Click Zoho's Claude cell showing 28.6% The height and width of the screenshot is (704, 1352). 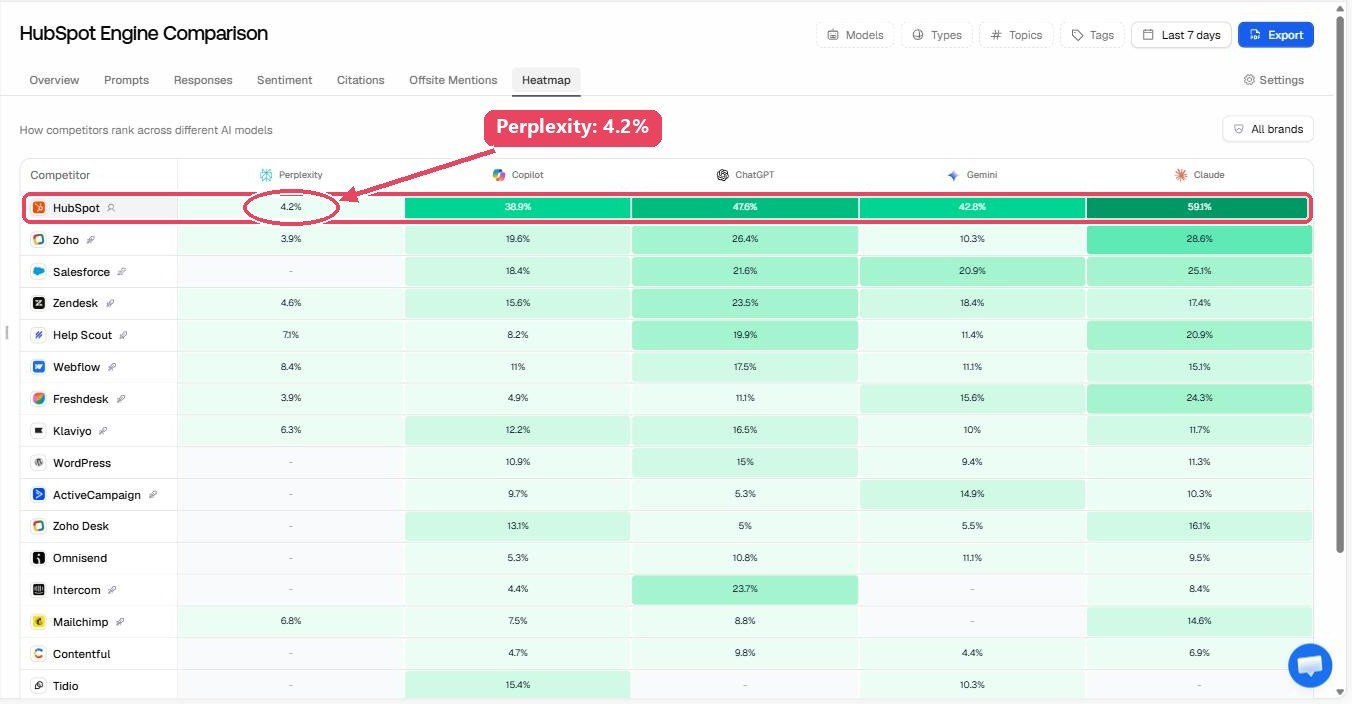1198,240
